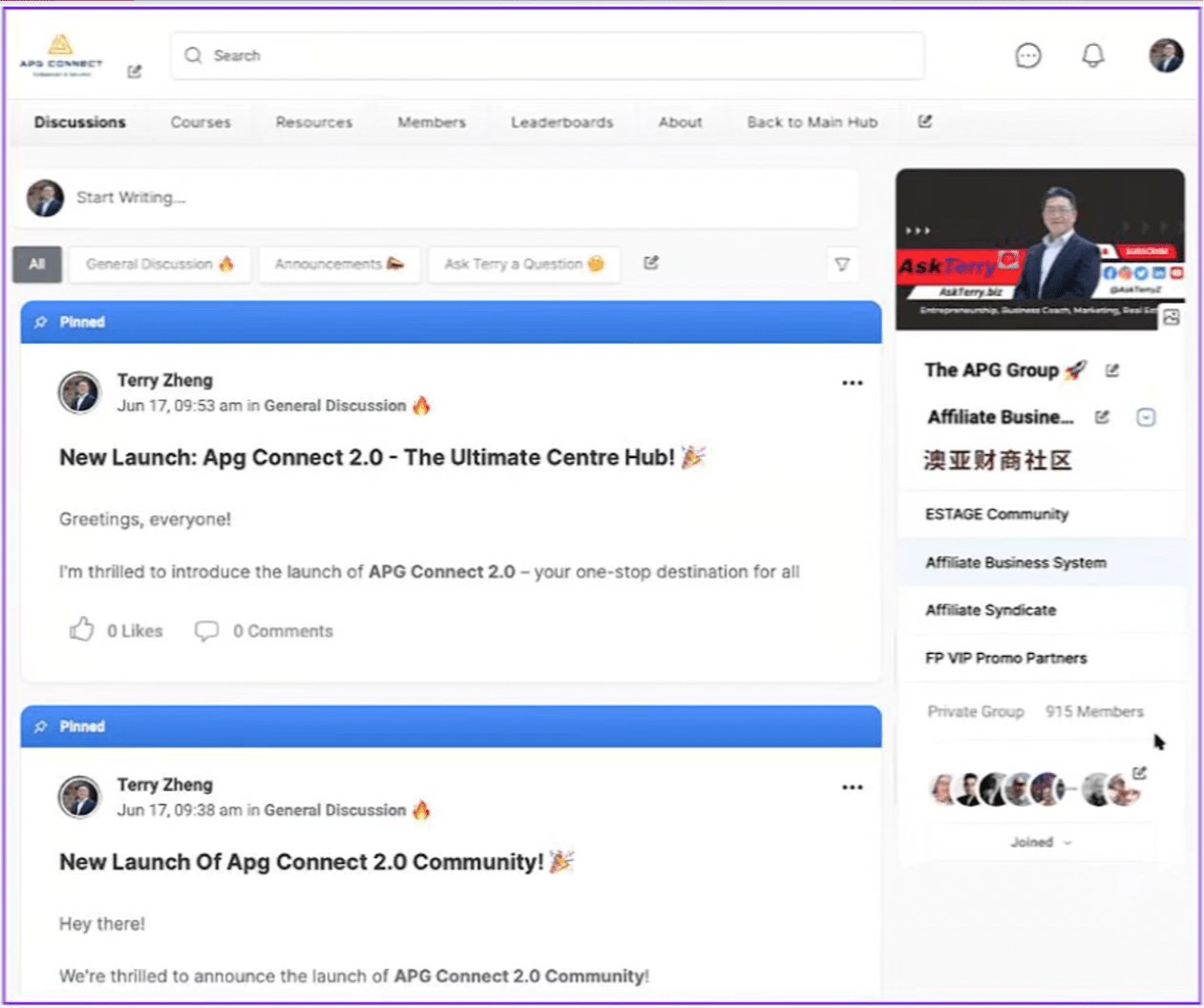This screenshot has width=1204, height=1008.
Task: Click the edit icon beside the logo
Action: pyautogui.click(x=135, y=72)
